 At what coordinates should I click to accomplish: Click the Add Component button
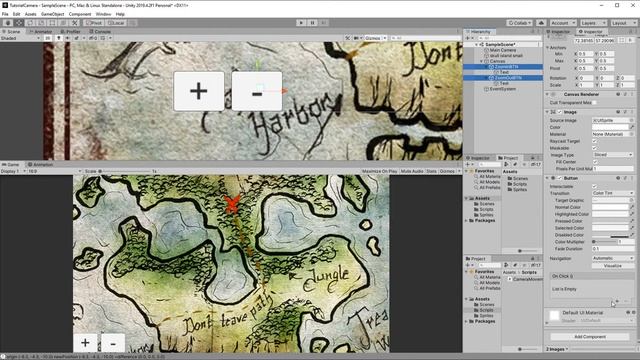point(590,337)
